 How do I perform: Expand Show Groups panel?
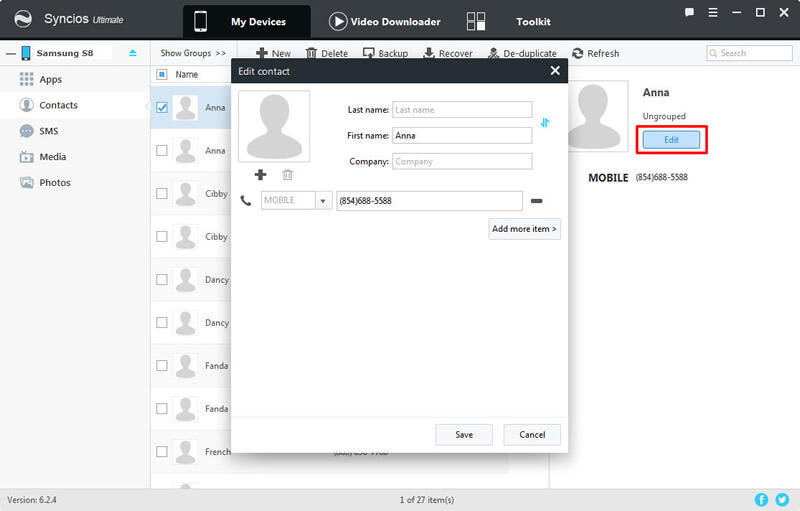pyautogui.click(x=192, y=53)
